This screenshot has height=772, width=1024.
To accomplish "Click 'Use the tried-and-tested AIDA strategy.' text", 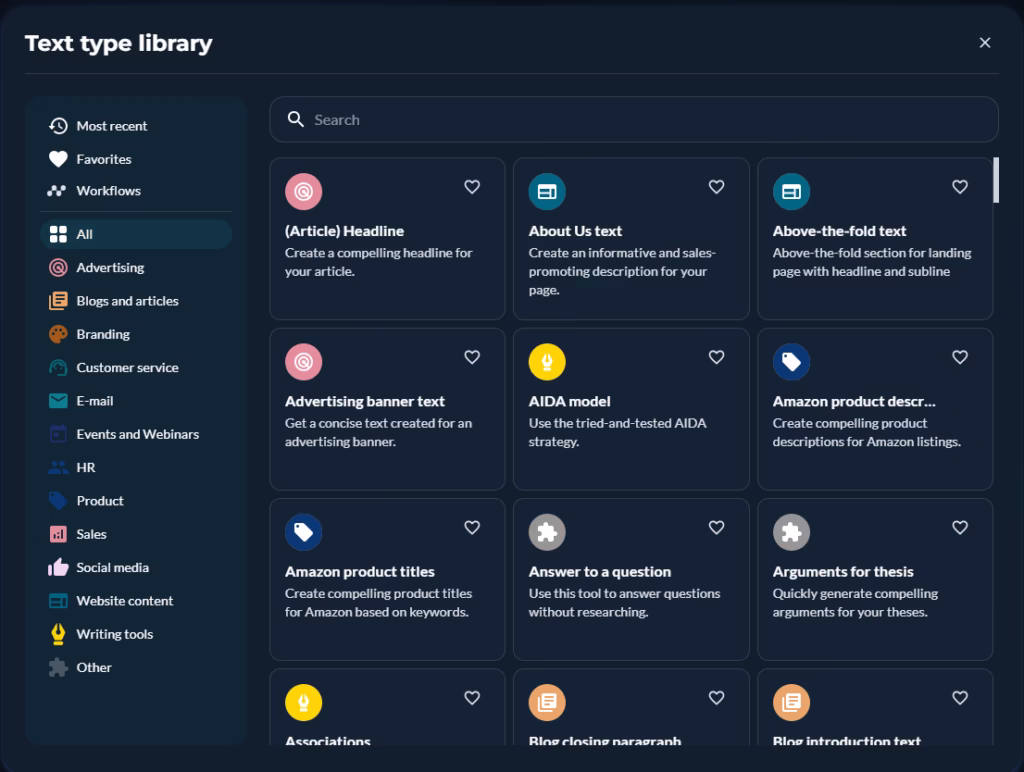I will [618, 432].
